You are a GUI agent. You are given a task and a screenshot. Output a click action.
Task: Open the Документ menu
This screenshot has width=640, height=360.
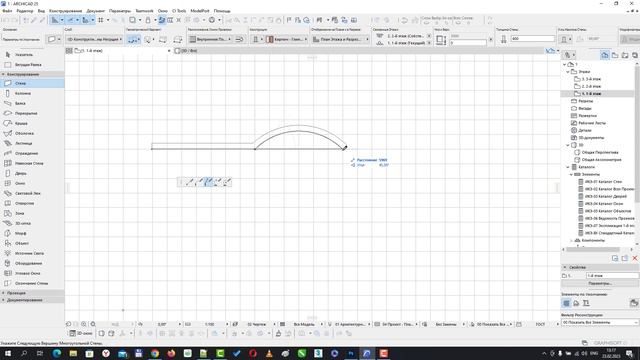click(x=96, y=11)
